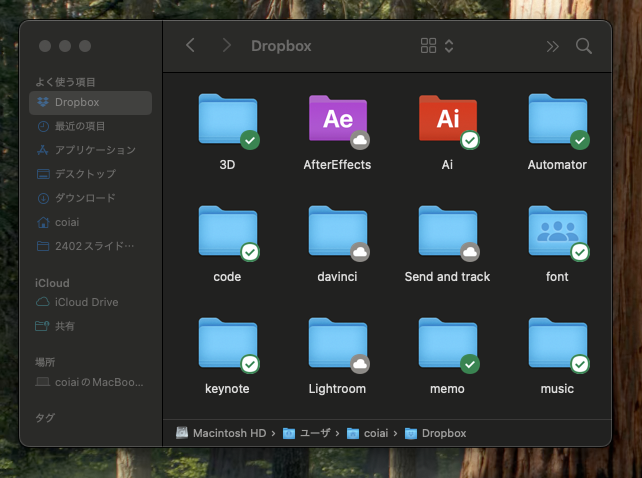Show more toolbar items via double chevron
The height and width of the screenshot is (478, 642).
coord(552,47)
